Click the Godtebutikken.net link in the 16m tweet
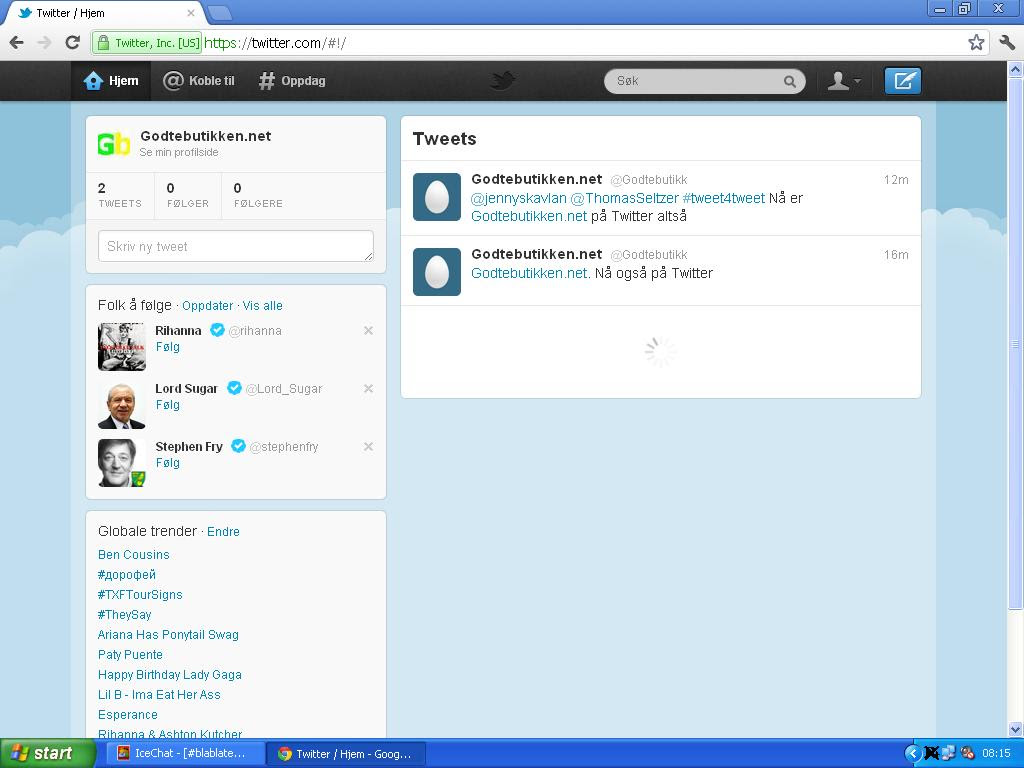Image resolution: width=1024 pixels, height=768 pixels. 530,273
